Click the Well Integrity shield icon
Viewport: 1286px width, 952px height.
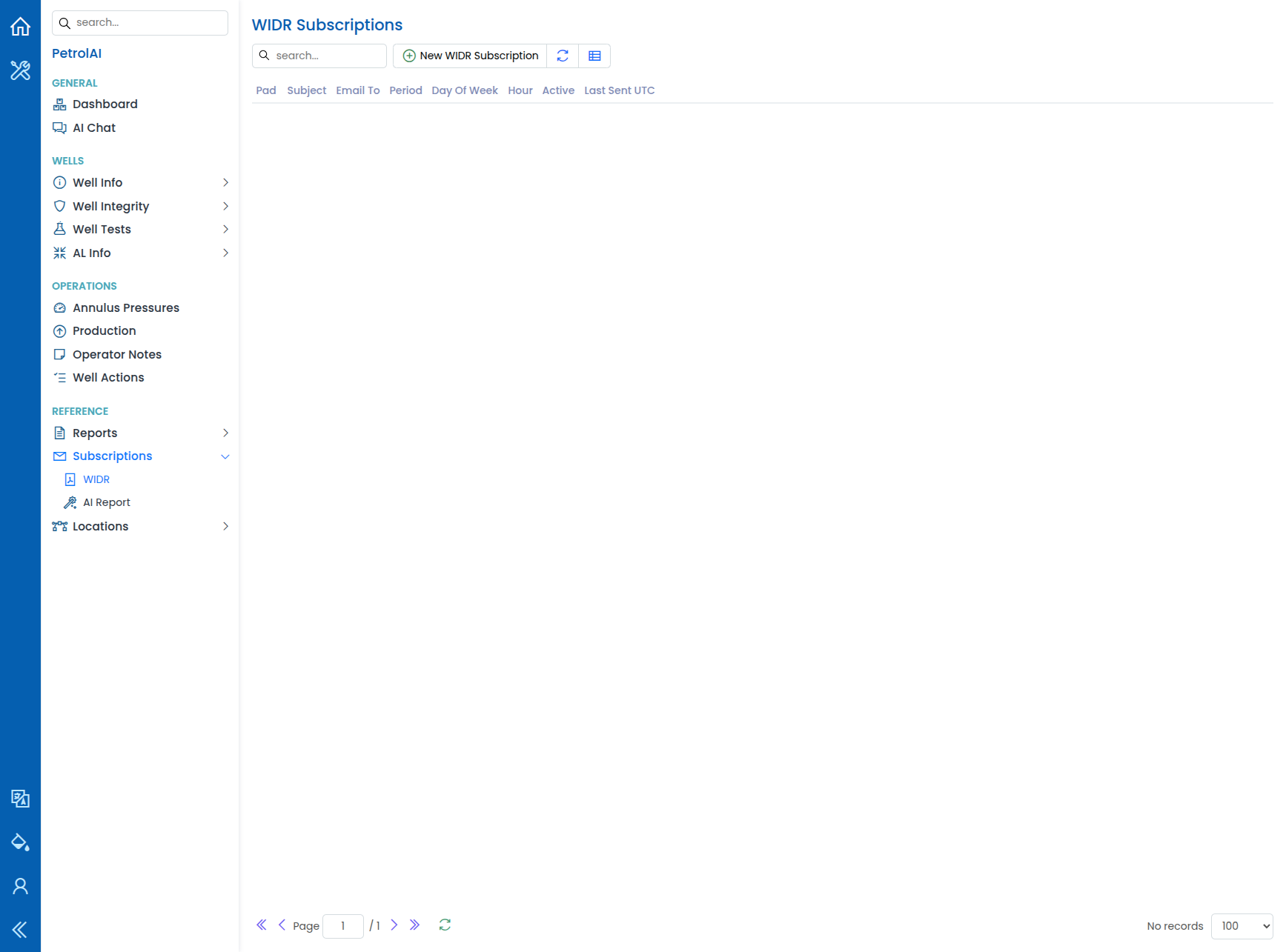(60, 207)
